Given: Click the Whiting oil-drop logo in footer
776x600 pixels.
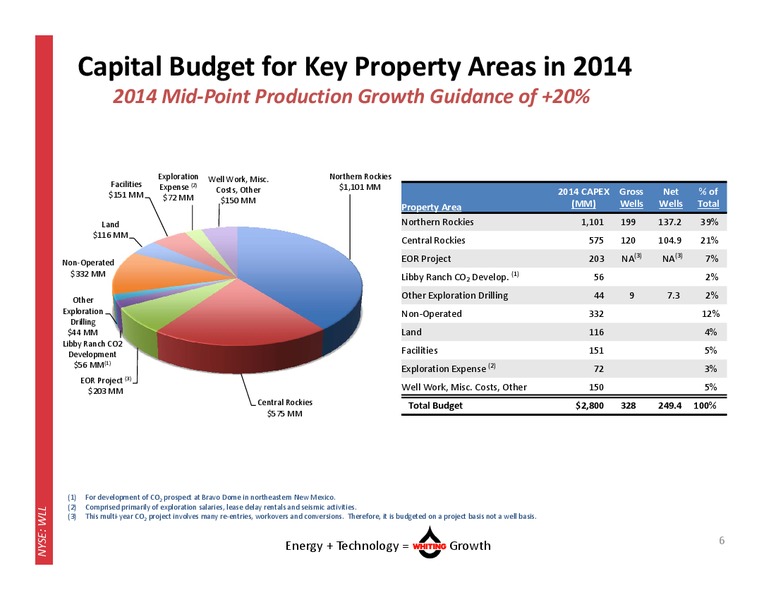Looking at the screenshot, I should coord(429,543).
